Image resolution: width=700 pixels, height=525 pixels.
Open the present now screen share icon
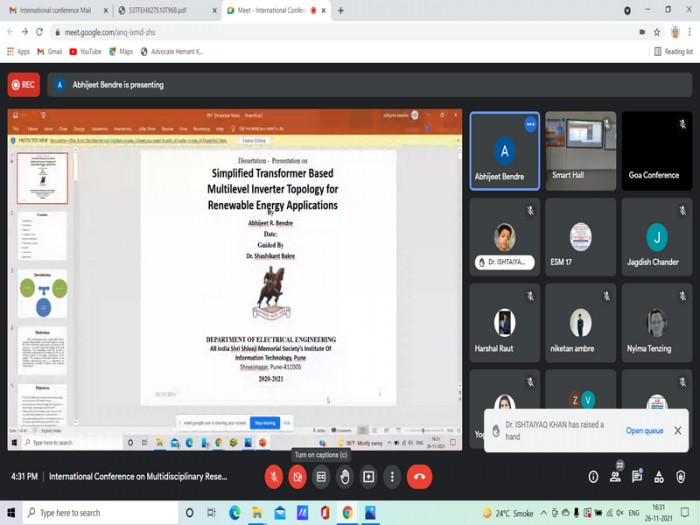click(368, 477)
